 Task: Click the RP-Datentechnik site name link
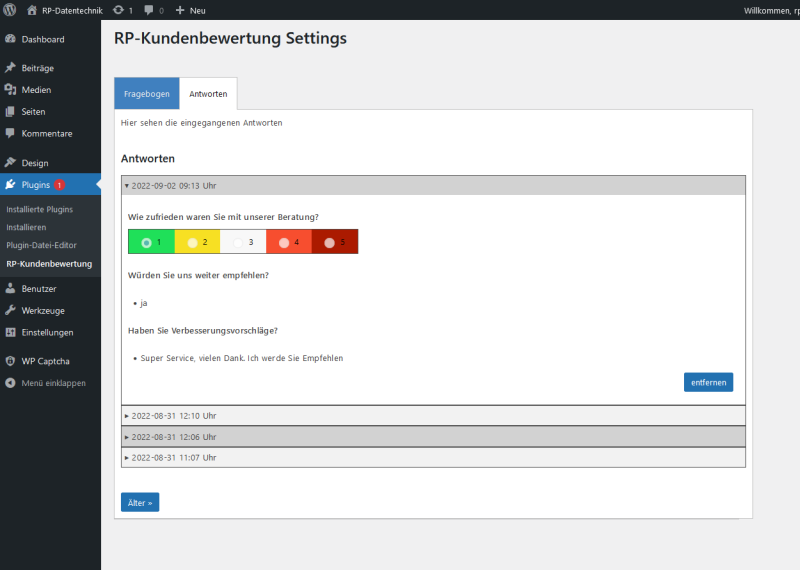72,10
